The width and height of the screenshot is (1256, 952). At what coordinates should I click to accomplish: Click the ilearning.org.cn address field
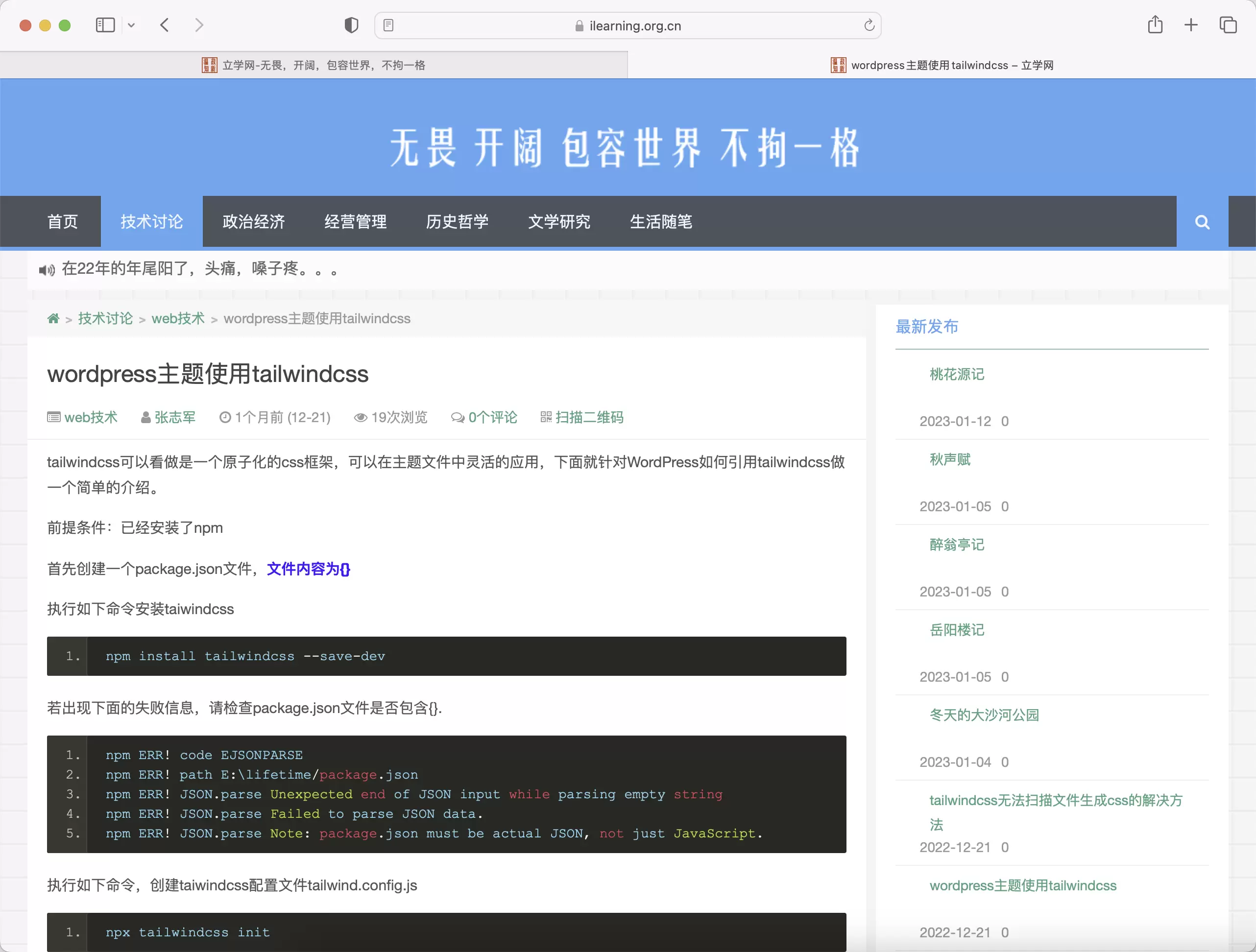point(628,25)
